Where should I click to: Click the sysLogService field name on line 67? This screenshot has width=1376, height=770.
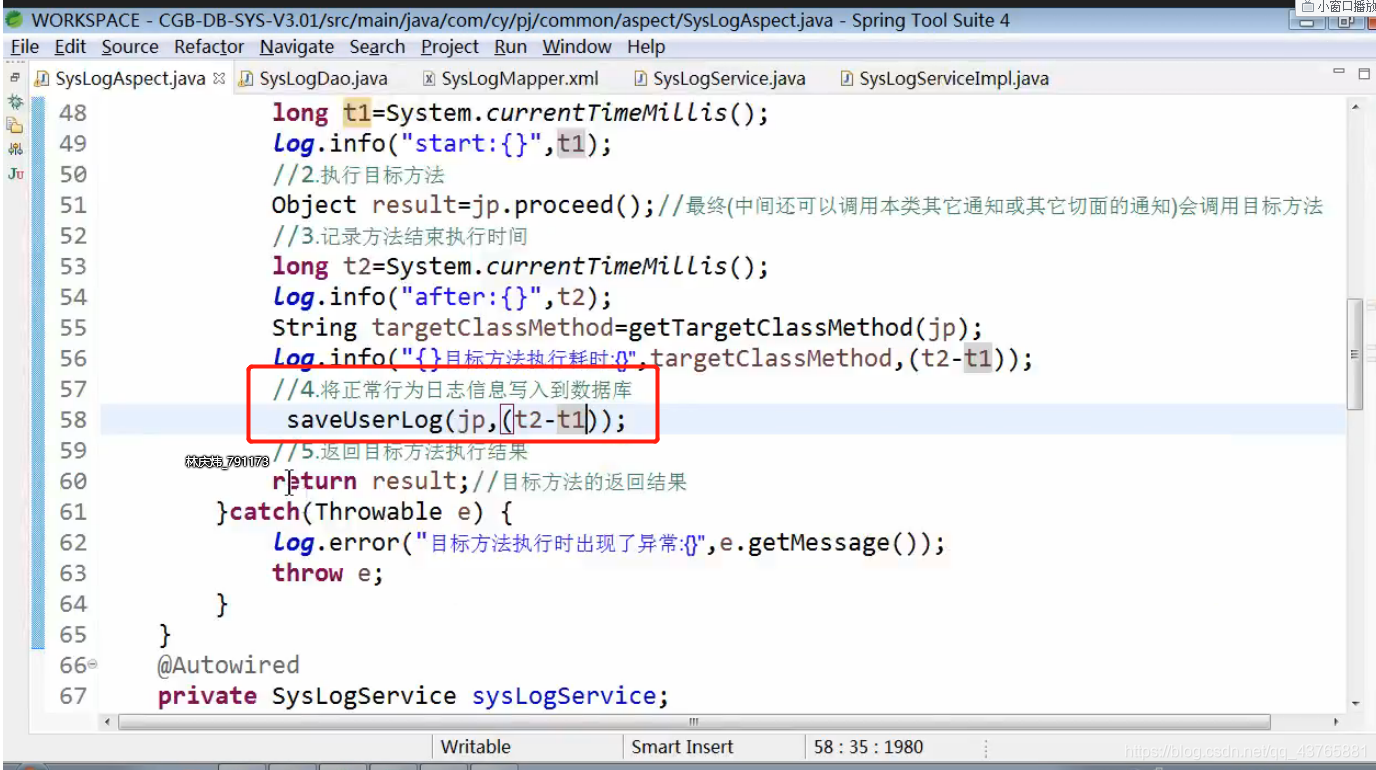pyautogui.click(x=564, y=696)
